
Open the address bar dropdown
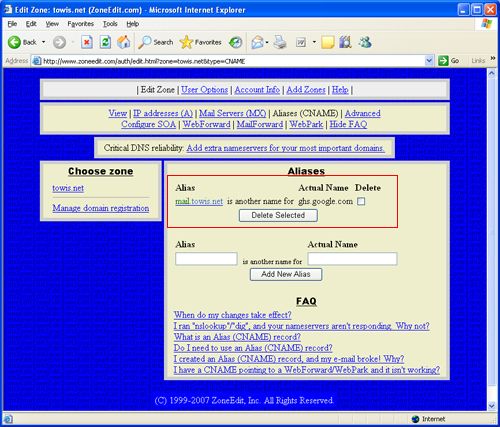click(x=429, y=61)
